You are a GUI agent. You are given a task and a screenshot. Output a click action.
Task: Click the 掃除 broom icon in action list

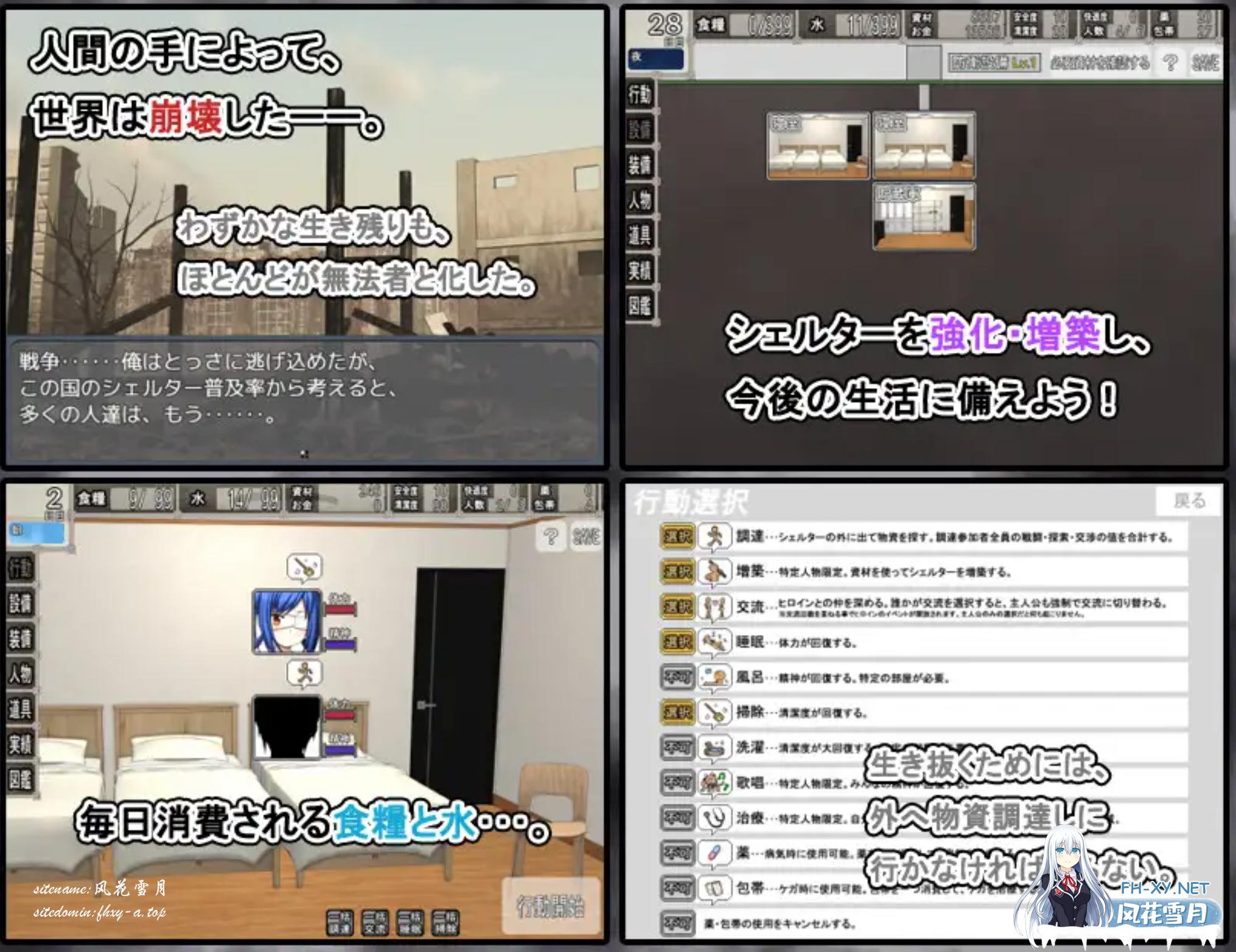(714, 712)
